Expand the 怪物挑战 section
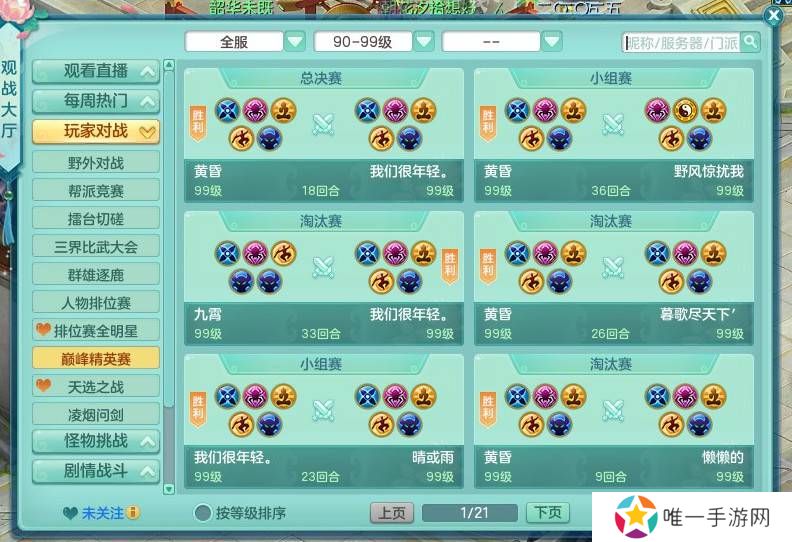This screenshot has height=542, width=792. click(x=96, y=441)
